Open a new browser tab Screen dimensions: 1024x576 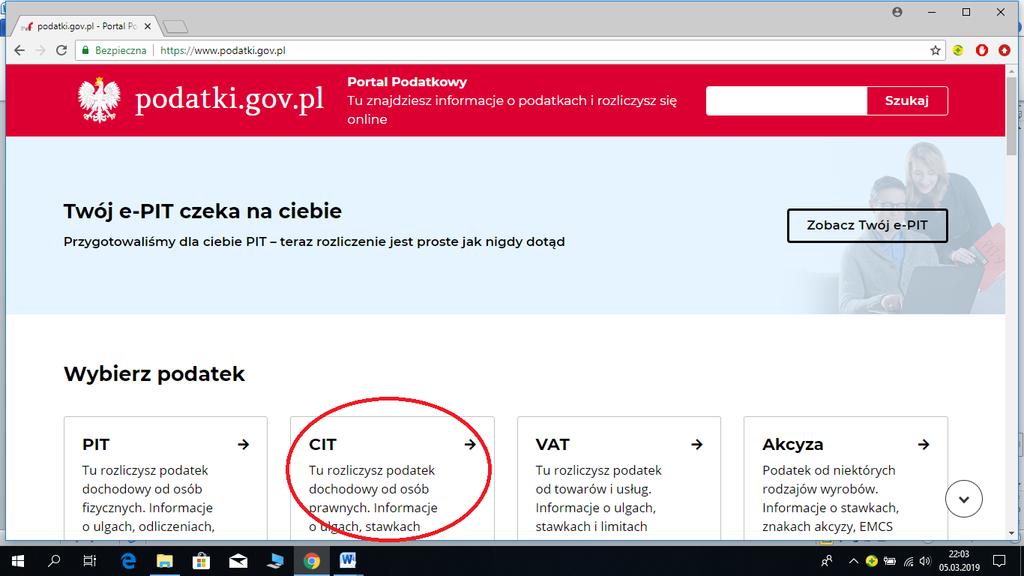pyautogui.click(x=175, y=26)
